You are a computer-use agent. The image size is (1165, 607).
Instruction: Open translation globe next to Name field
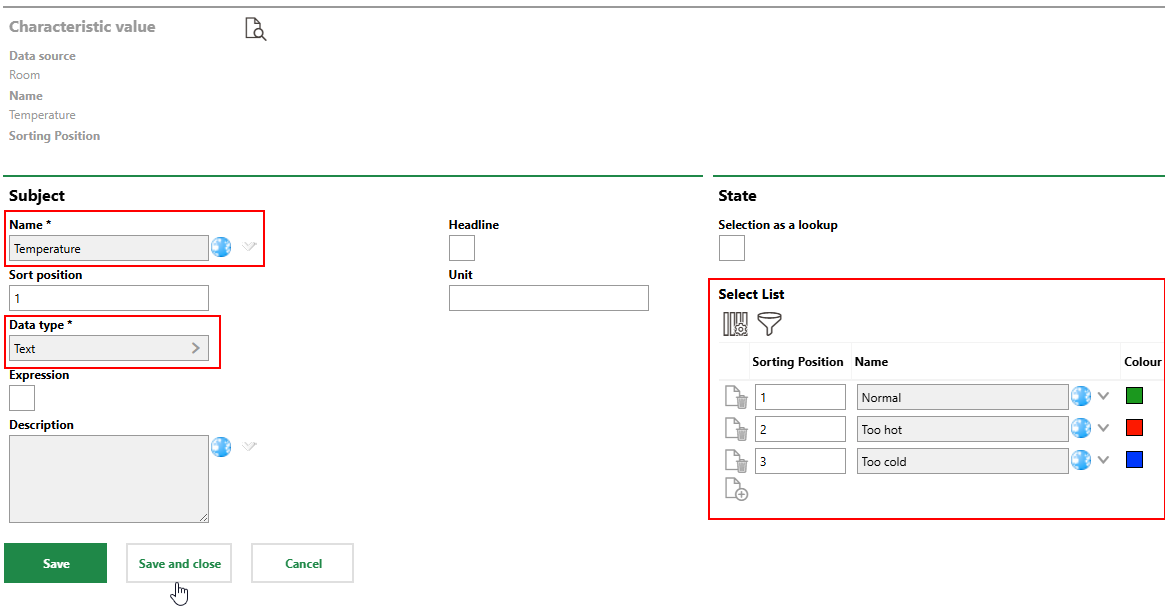pos(221,248)
